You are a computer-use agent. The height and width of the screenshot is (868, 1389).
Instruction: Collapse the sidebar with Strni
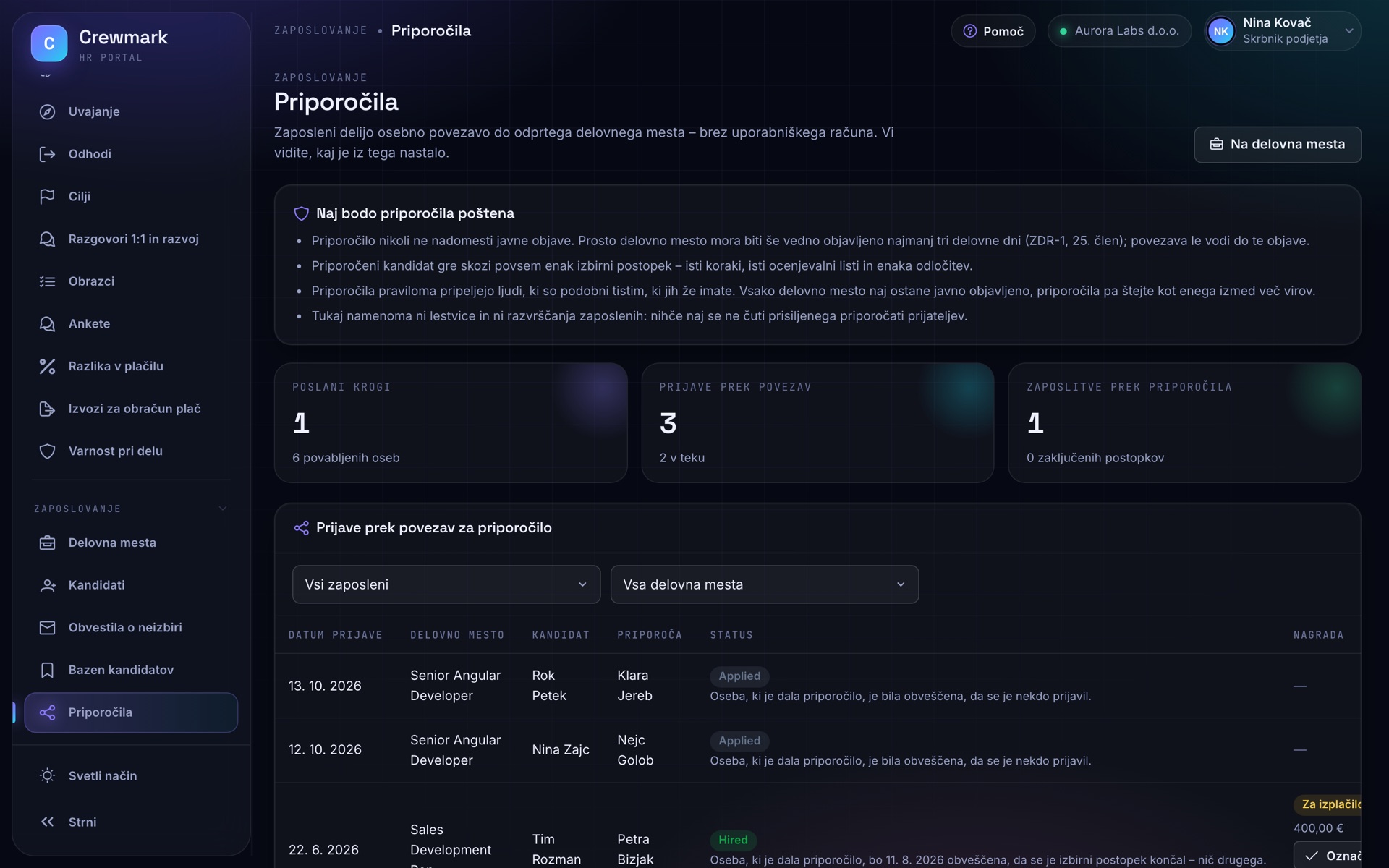click(131, 822)
